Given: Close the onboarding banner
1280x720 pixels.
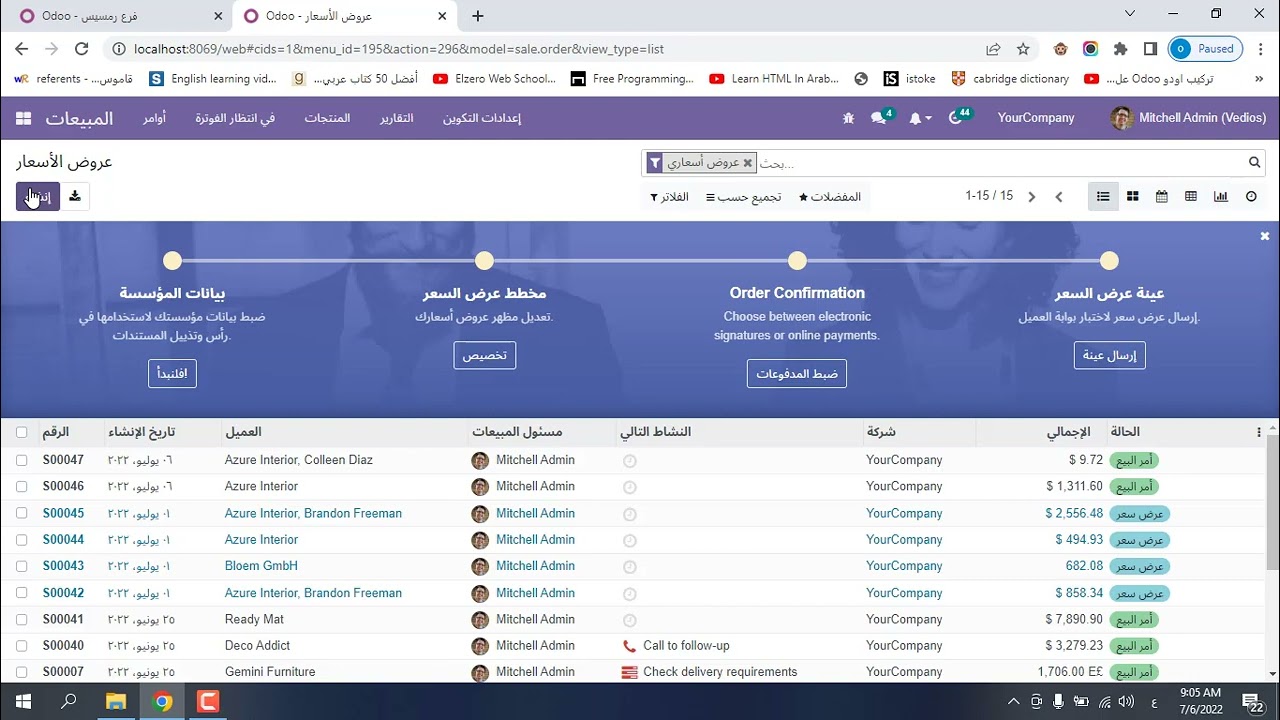Looking at the screenshot, I should pos(1264,236).
